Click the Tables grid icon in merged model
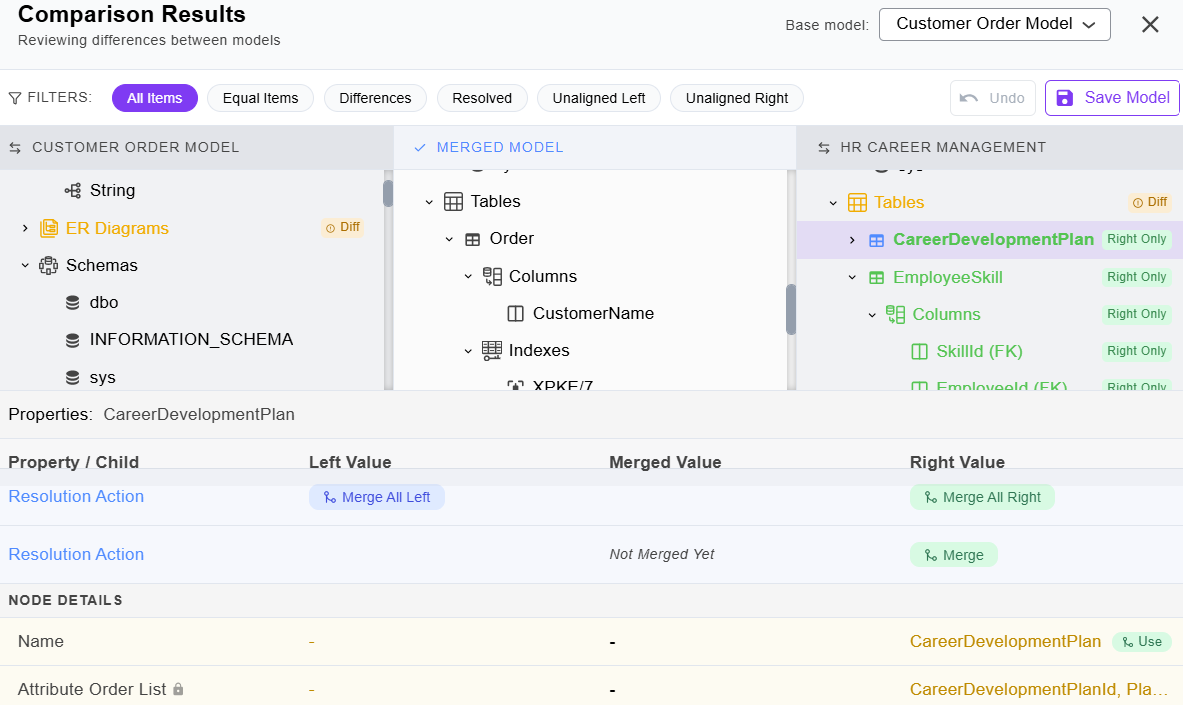 [453, 202]
